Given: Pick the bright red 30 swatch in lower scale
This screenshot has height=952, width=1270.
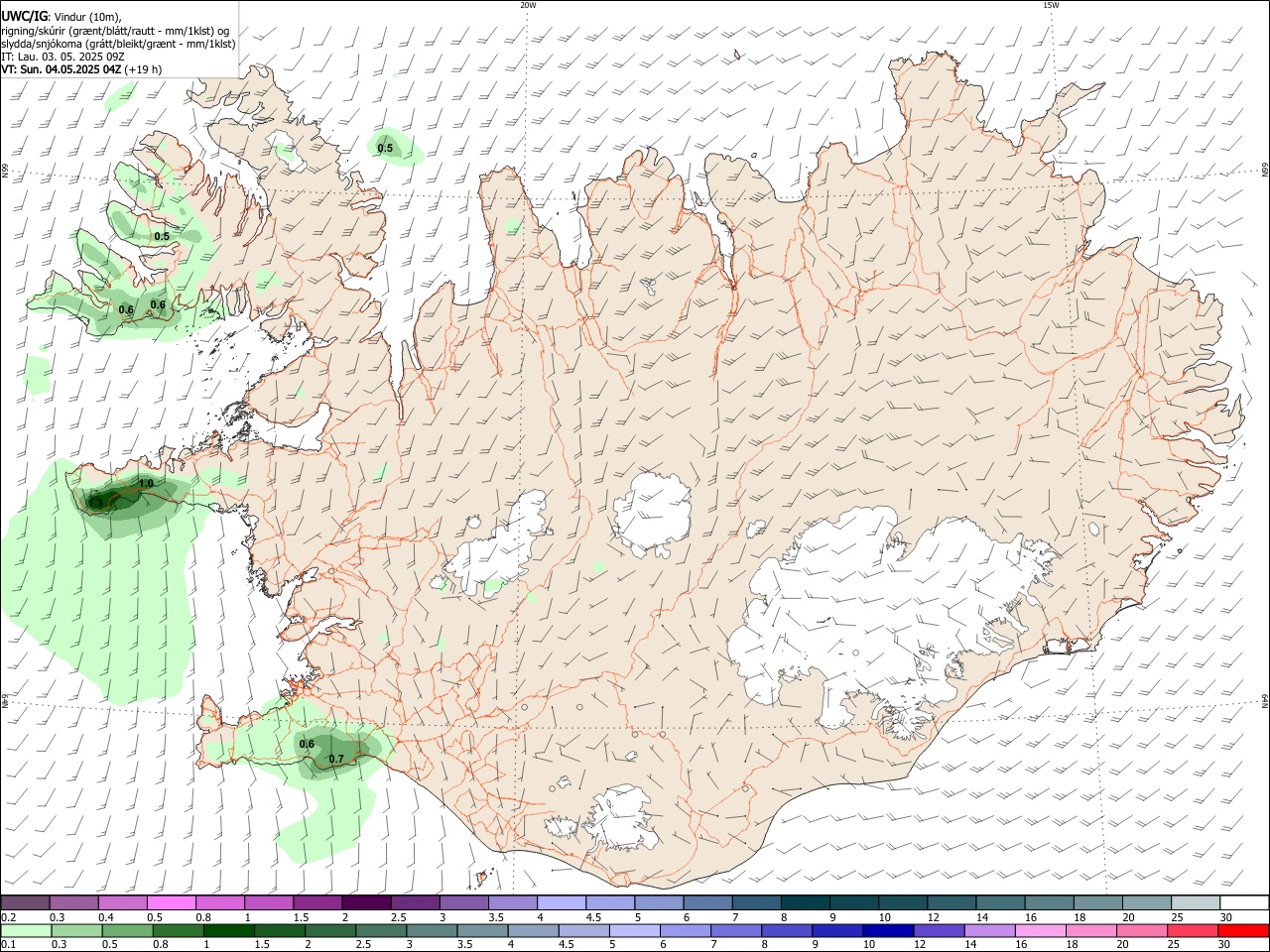Looking at the screenshot, I should click(1244, 930).
